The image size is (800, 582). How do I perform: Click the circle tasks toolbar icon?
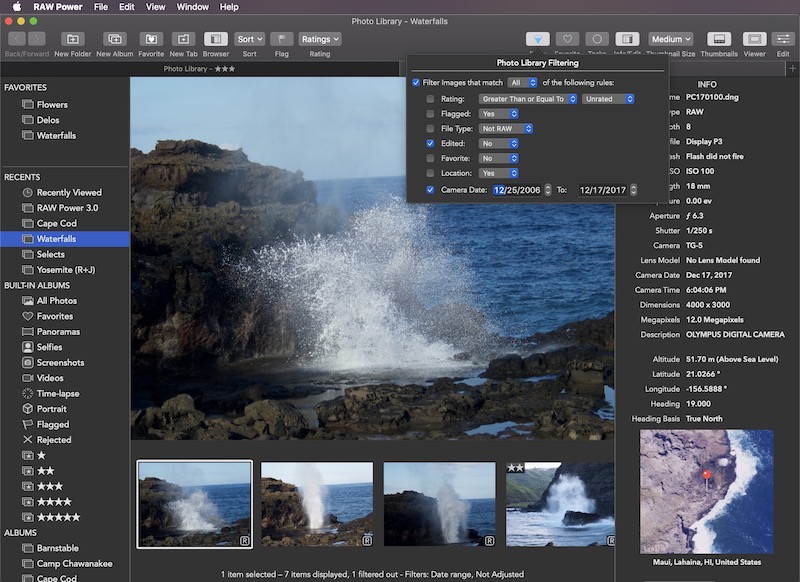tap(597, 39)
